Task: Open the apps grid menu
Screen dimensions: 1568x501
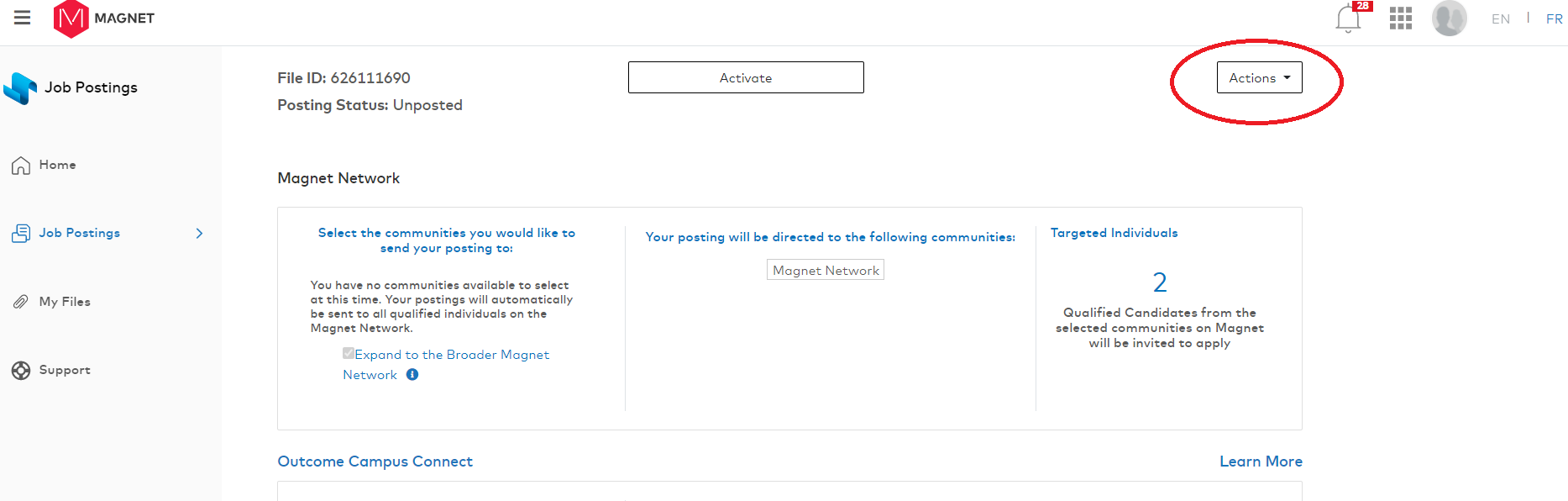Action: coord(1400,18)
